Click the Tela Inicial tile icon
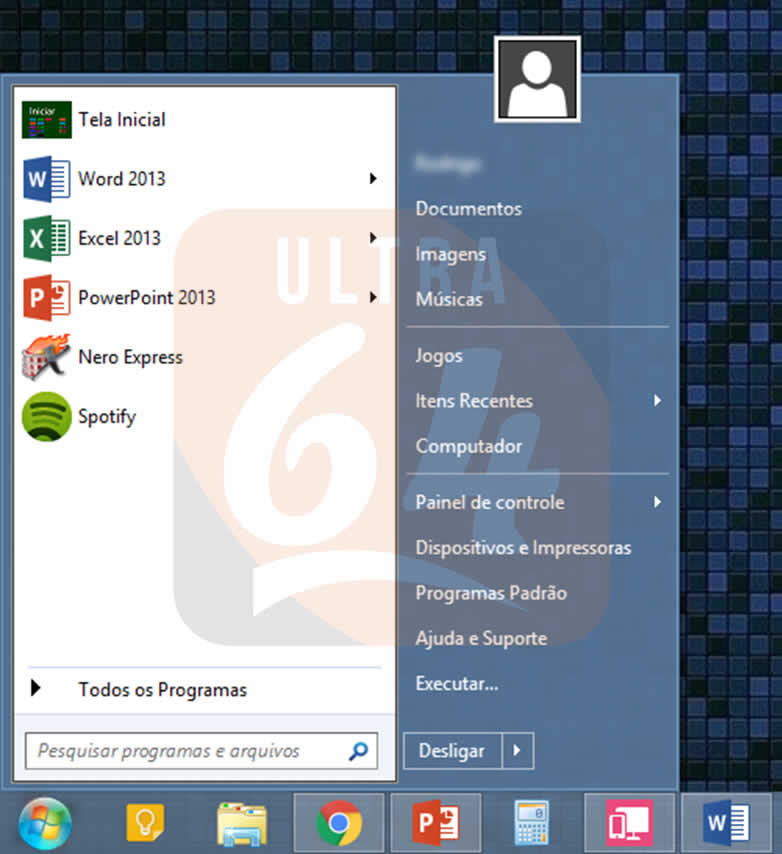The width and height of the screenshot is (782, 854). pos(47,120)
